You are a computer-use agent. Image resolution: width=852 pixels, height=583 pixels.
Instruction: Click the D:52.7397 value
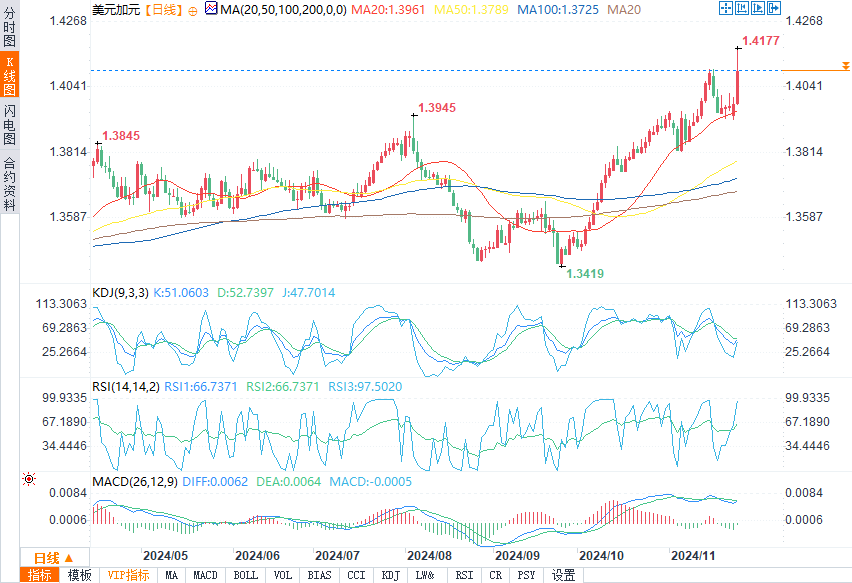pyautogui.click(x=245, y=293)
